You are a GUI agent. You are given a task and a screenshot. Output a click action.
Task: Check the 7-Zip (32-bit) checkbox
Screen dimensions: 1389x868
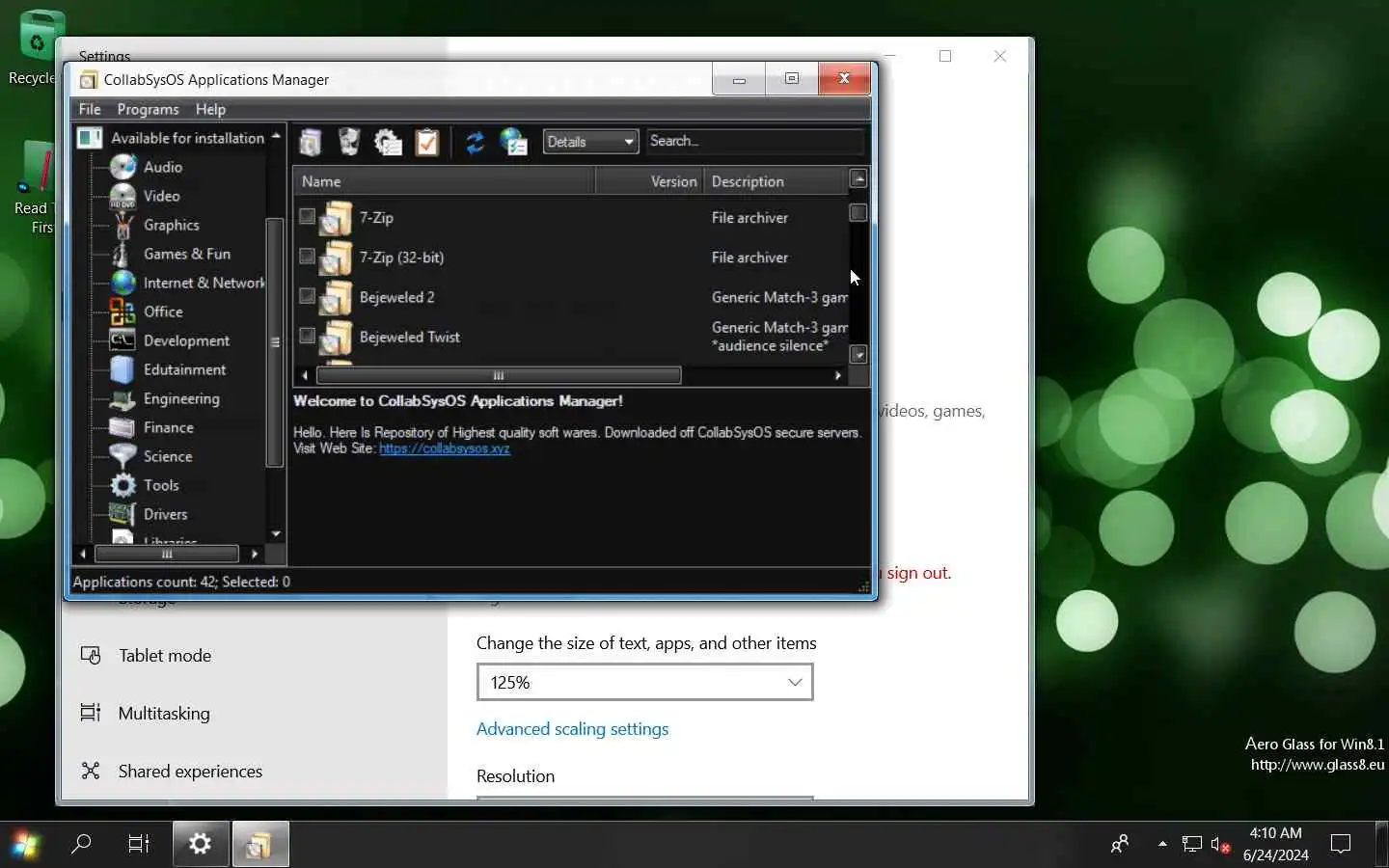point(307,256)
